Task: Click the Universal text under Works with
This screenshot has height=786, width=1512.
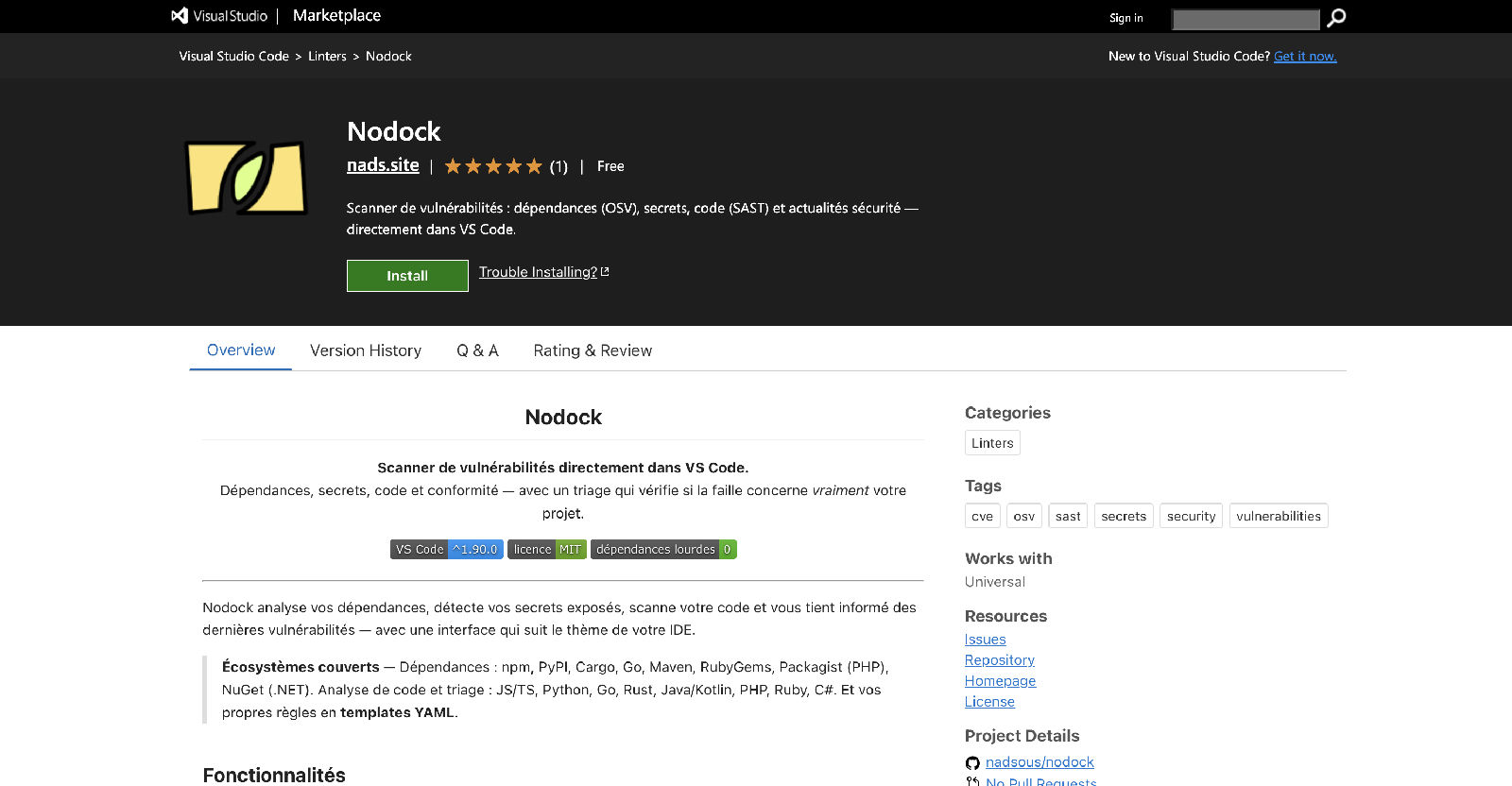Action: point(995,582)
